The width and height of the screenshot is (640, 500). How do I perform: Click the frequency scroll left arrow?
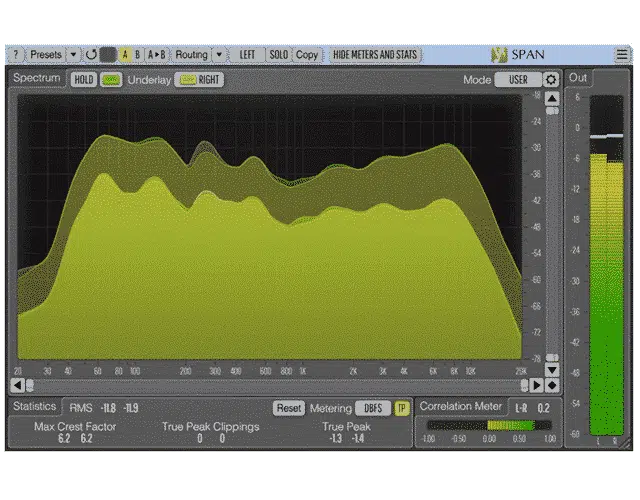pos(18,385)
